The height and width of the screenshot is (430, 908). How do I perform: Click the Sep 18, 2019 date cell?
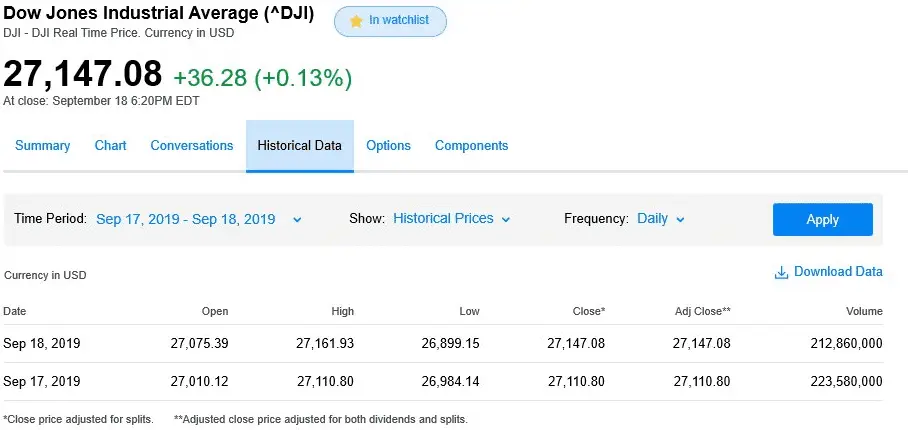click(x=42, y=343)
